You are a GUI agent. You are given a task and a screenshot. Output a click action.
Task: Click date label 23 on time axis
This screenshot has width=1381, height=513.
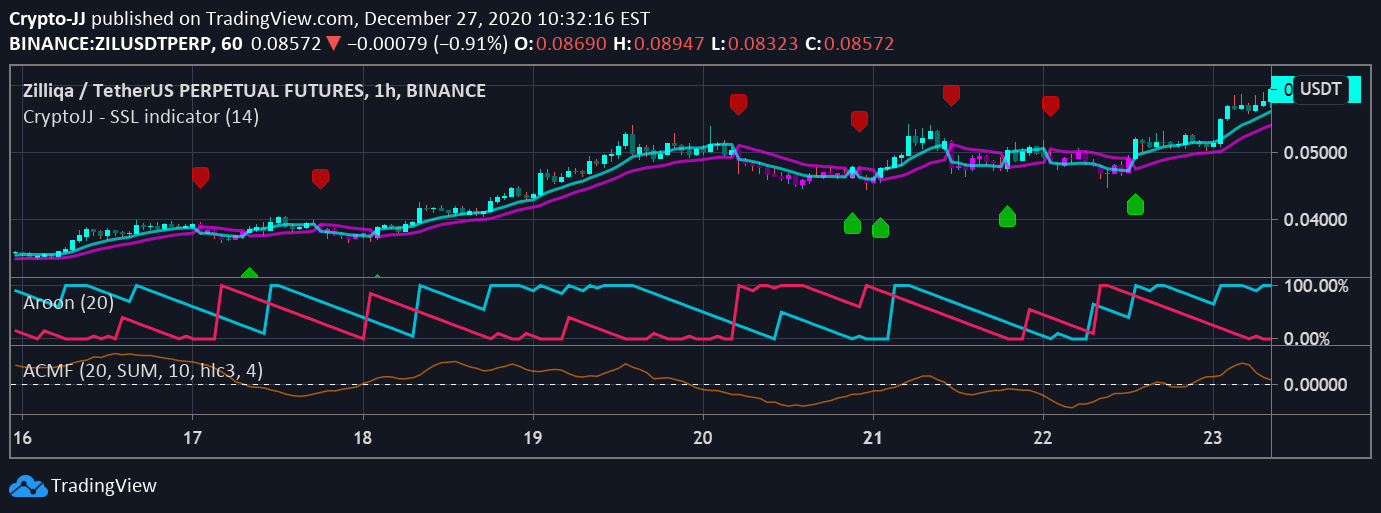[1212, 437]
